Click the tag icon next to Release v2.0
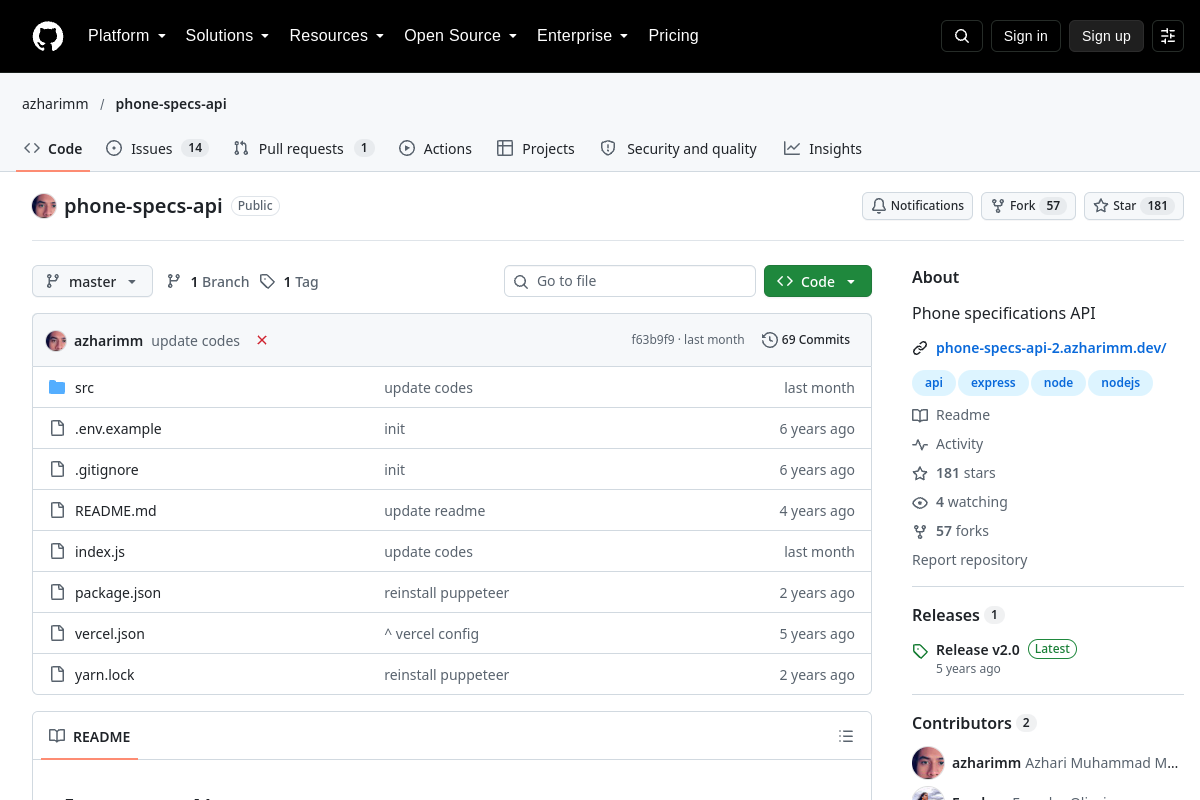The height and width of the screenshot is (800, 1200). [920, 651]
